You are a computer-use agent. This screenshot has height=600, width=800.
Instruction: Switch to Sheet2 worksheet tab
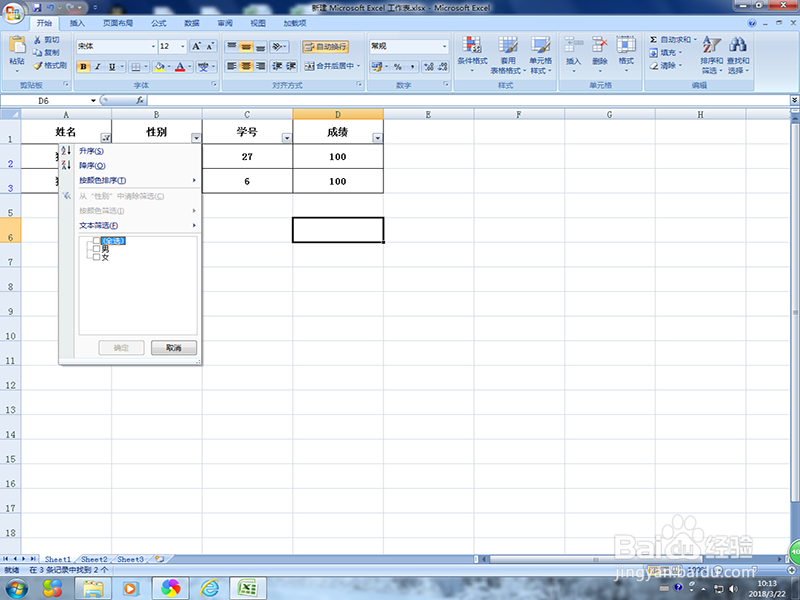94,559
